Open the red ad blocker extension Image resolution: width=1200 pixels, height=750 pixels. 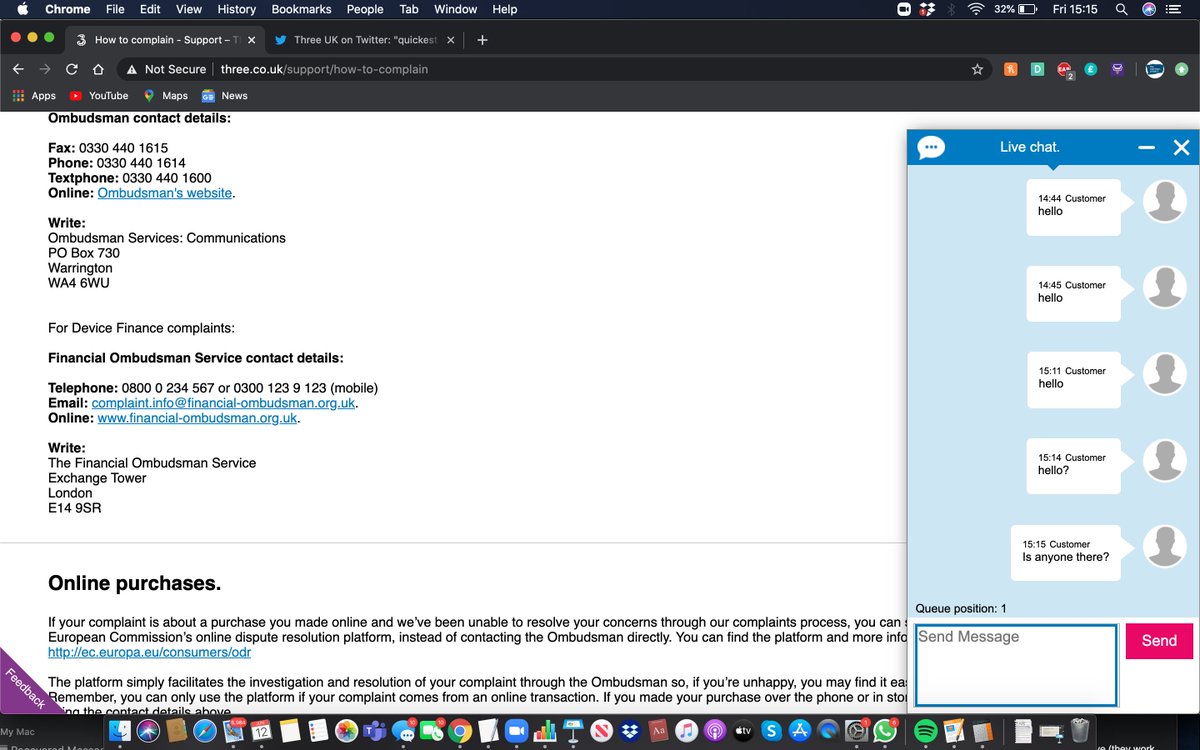coord(1064,70)
